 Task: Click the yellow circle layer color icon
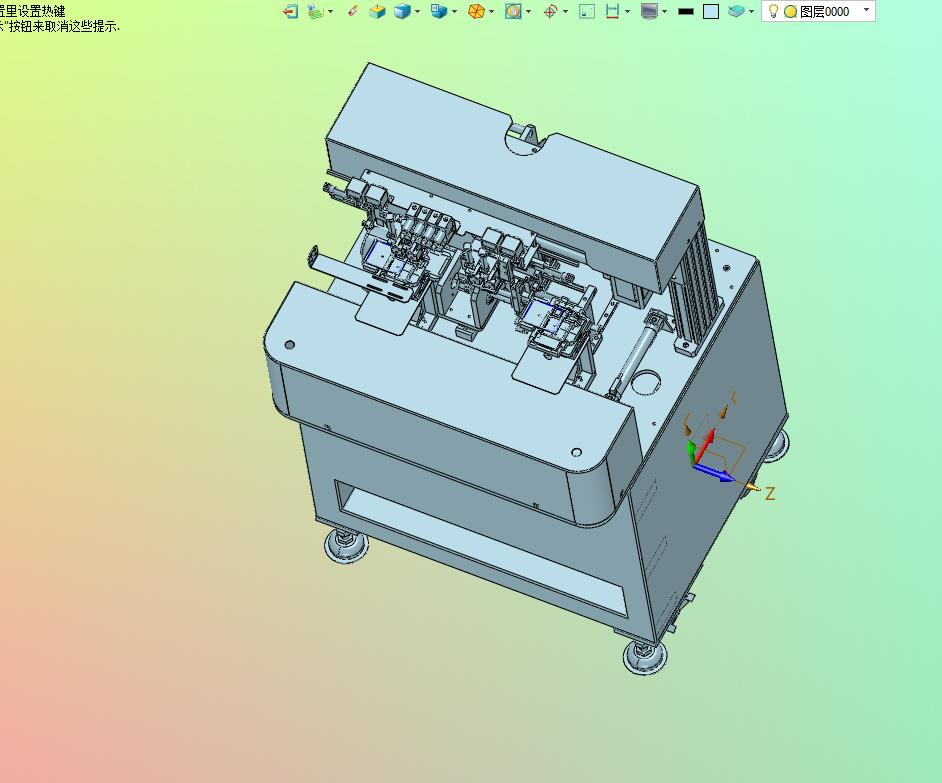point(791,12)
